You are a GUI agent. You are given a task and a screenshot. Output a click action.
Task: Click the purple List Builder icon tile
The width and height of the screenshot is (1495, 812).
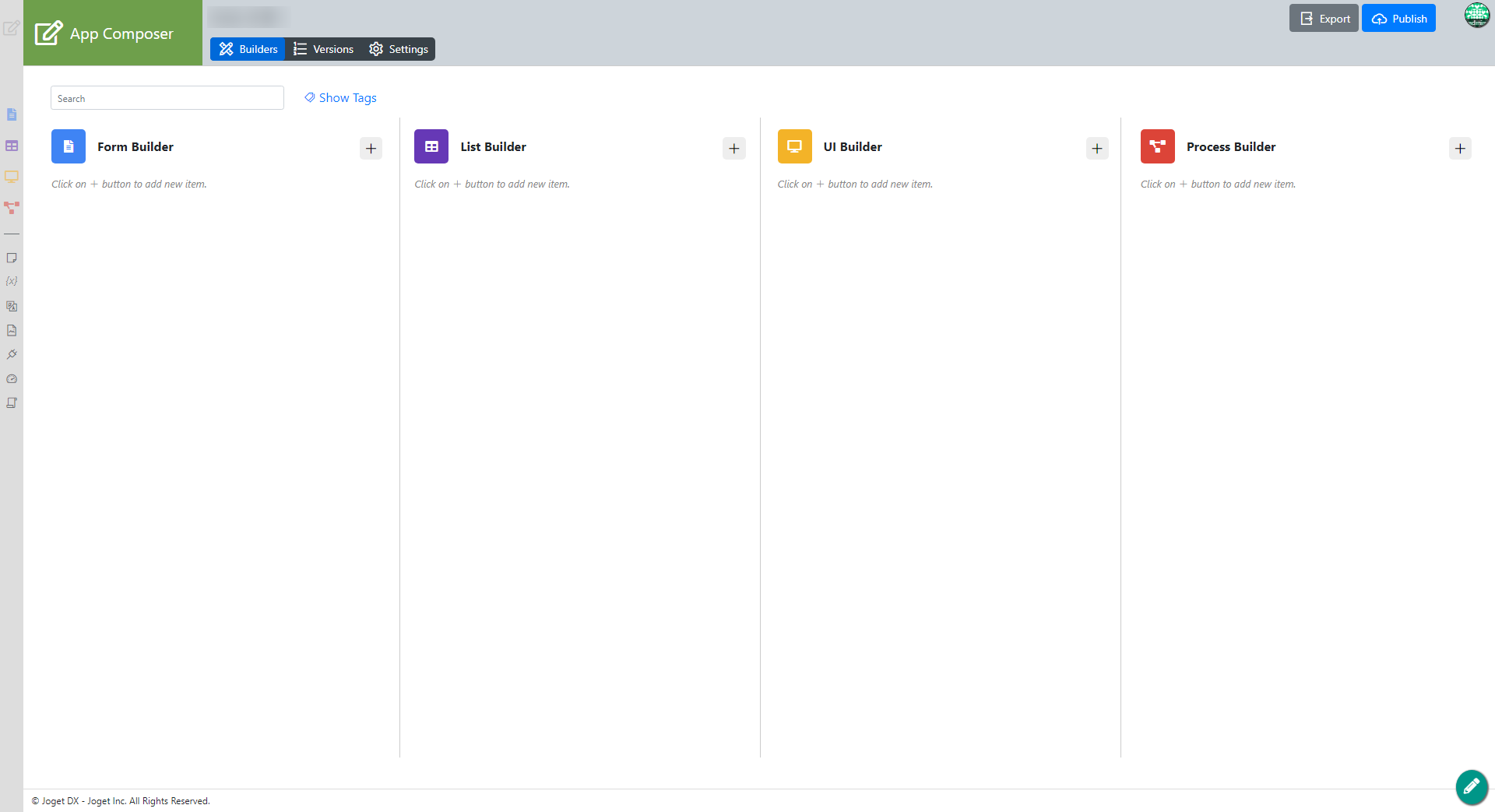pos(431,146)
